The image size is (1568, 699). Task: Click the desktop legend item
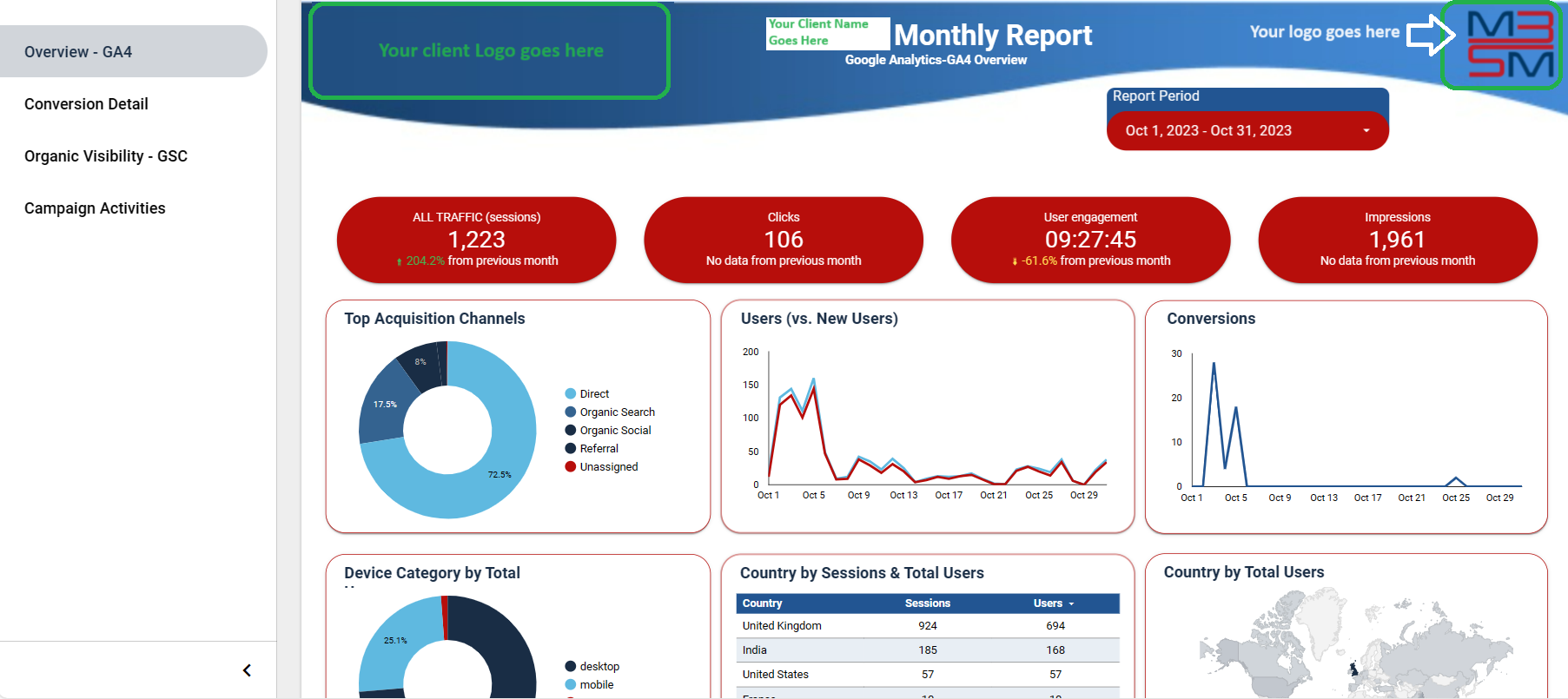click(x=599, y=667)
